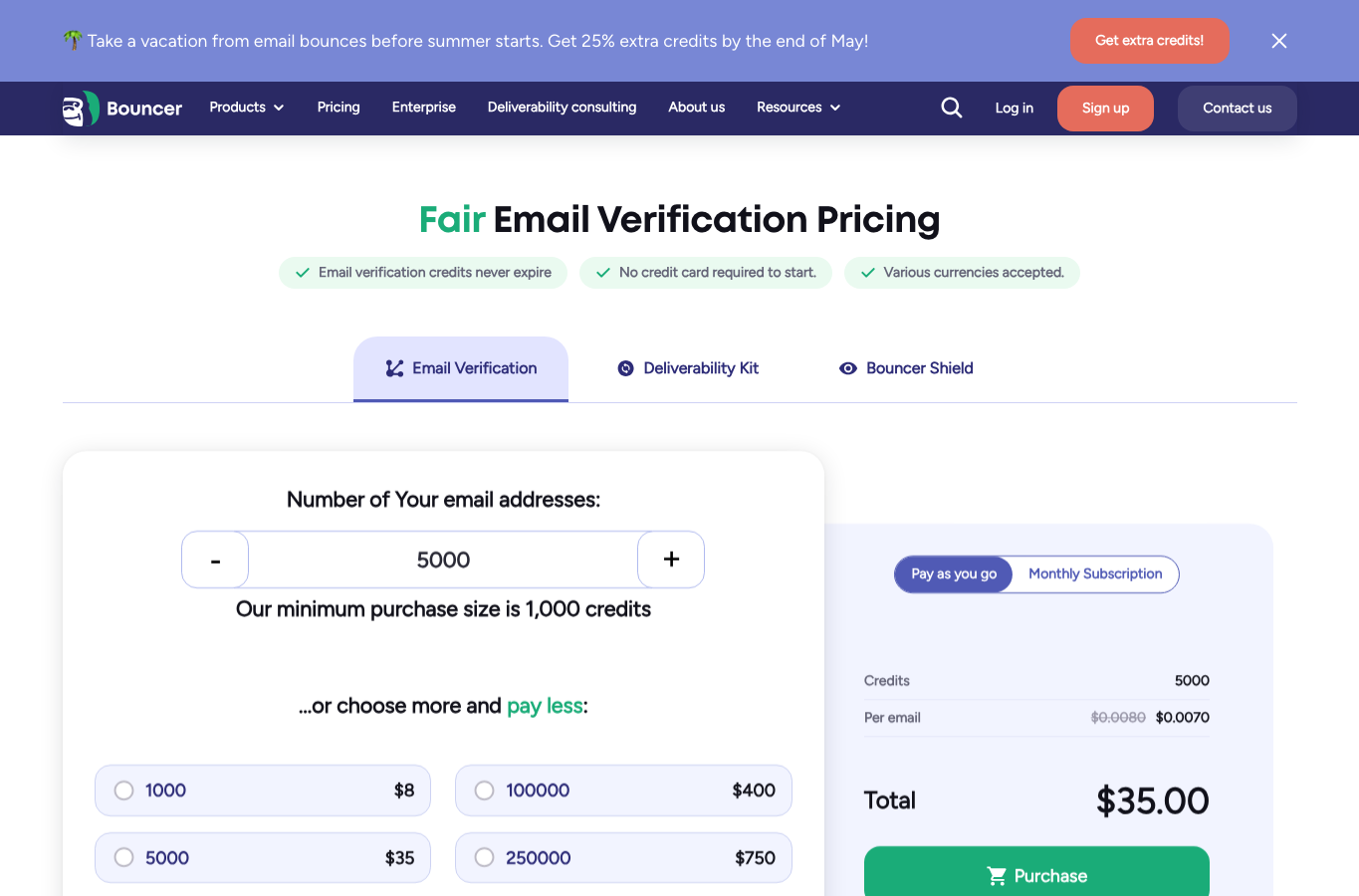The image size is (1359, 896).
Task: Click the No credit card required badge
Action: point(706,273)
